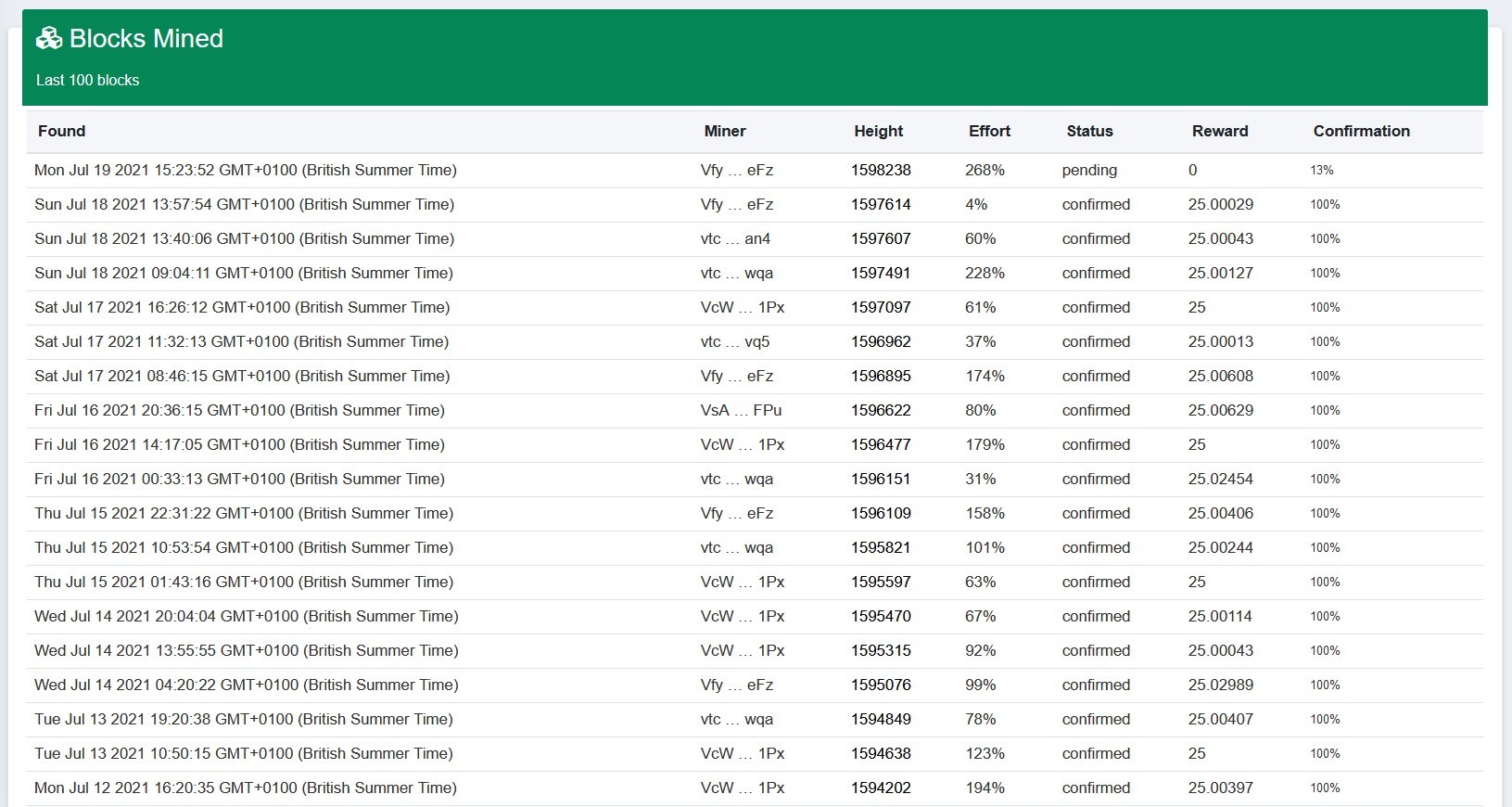Click miner 'VsA … FPu'
This screenshot has width=1512, height=807.
coord(741,410)
